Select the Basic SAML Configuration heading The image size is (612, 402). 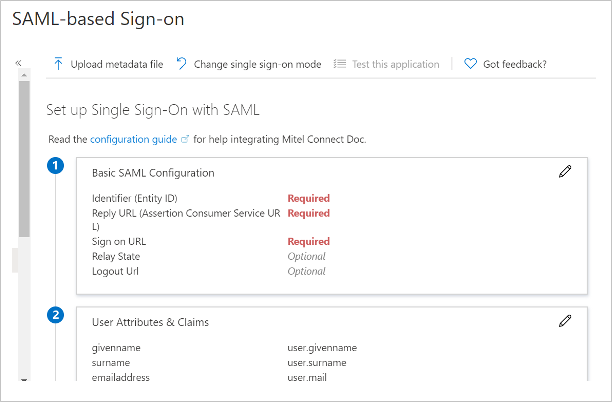153,173
